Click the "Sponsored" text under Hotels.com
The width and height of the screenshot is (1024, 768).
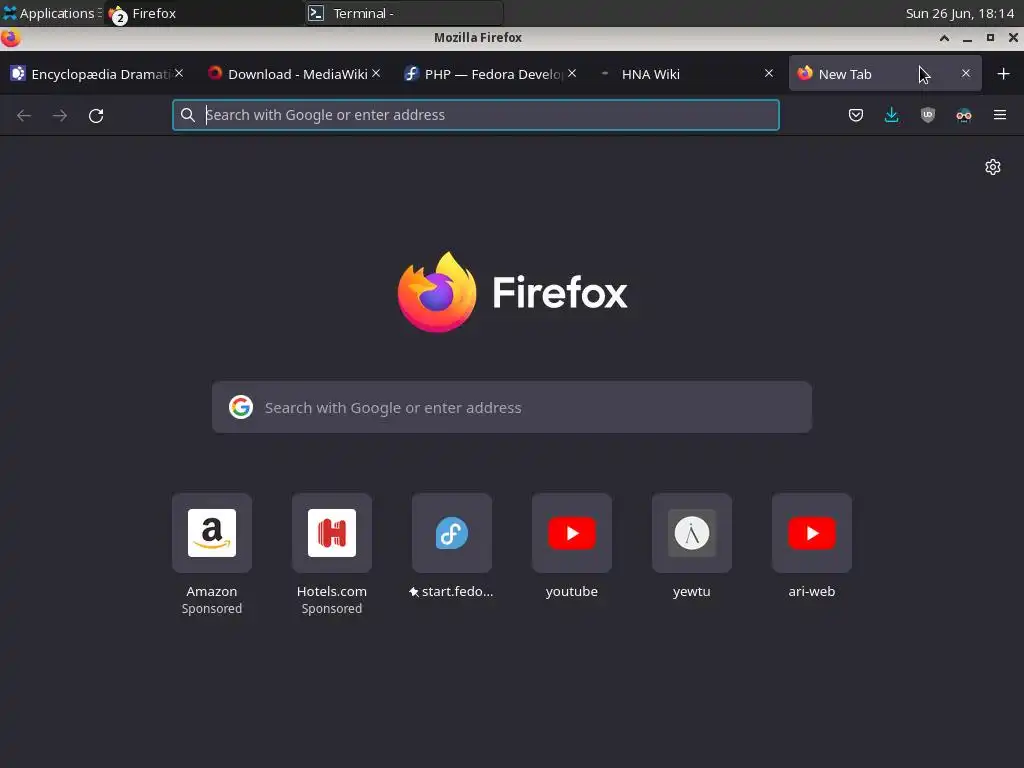pyautogui.click(x=332, y=609)
